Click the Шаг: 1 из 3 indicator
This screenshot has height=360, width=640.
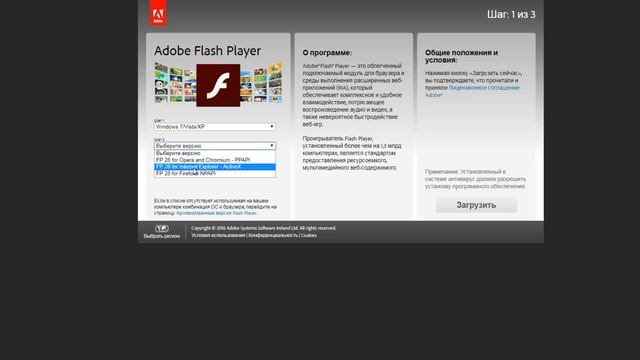tap(511, 15)
